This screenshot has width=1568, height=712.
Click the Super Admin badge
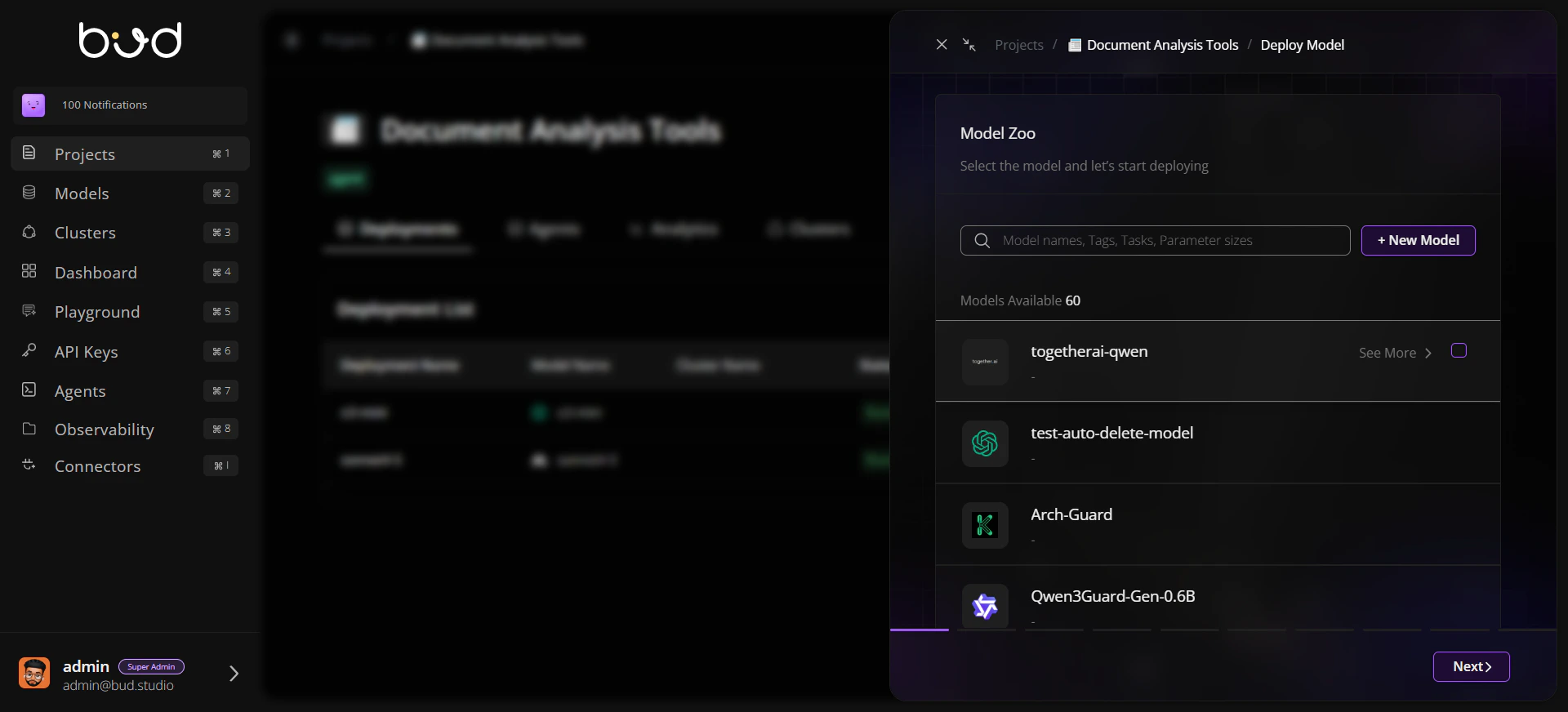(x=151, y=666)
